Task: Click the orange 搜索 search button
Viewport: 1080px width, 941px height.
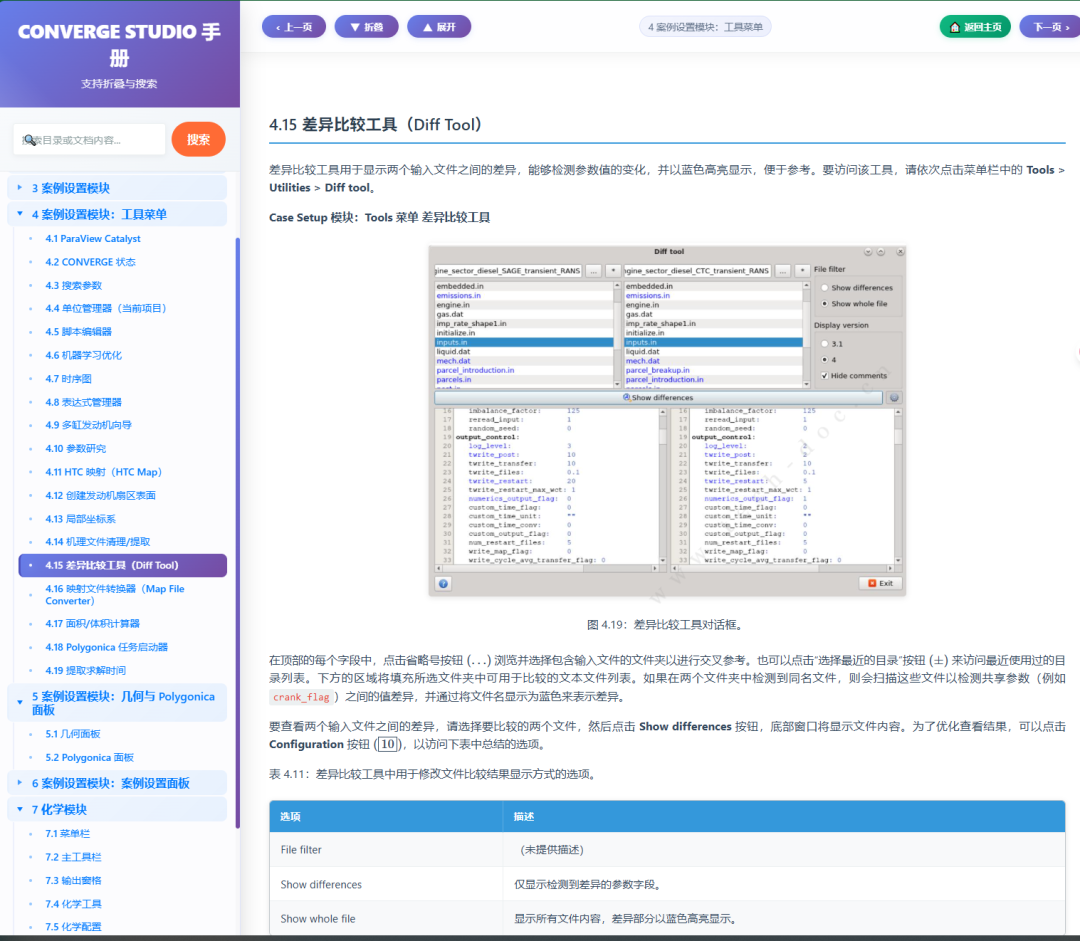Action: click(x=198, y=139)
